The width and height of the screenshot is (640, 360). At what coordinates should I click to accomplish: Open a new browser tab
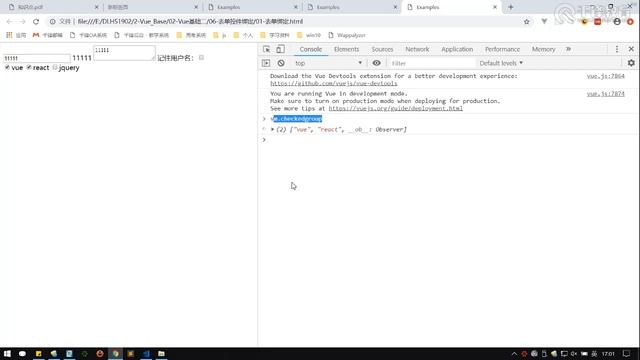[x=511, y=7]
